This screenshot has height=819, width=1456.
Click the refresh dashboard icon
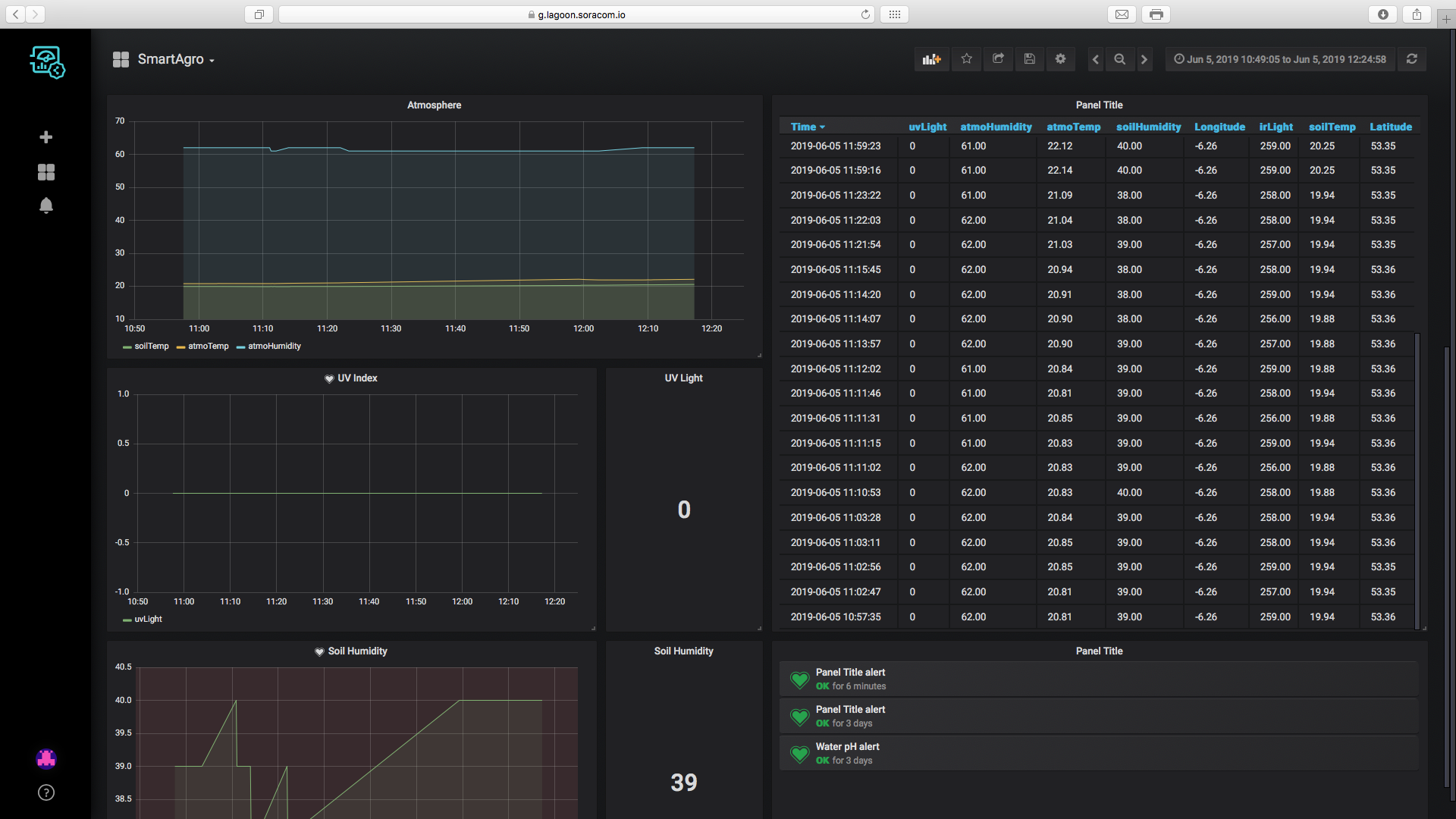pyautogui.click(x=1411, y=59)
